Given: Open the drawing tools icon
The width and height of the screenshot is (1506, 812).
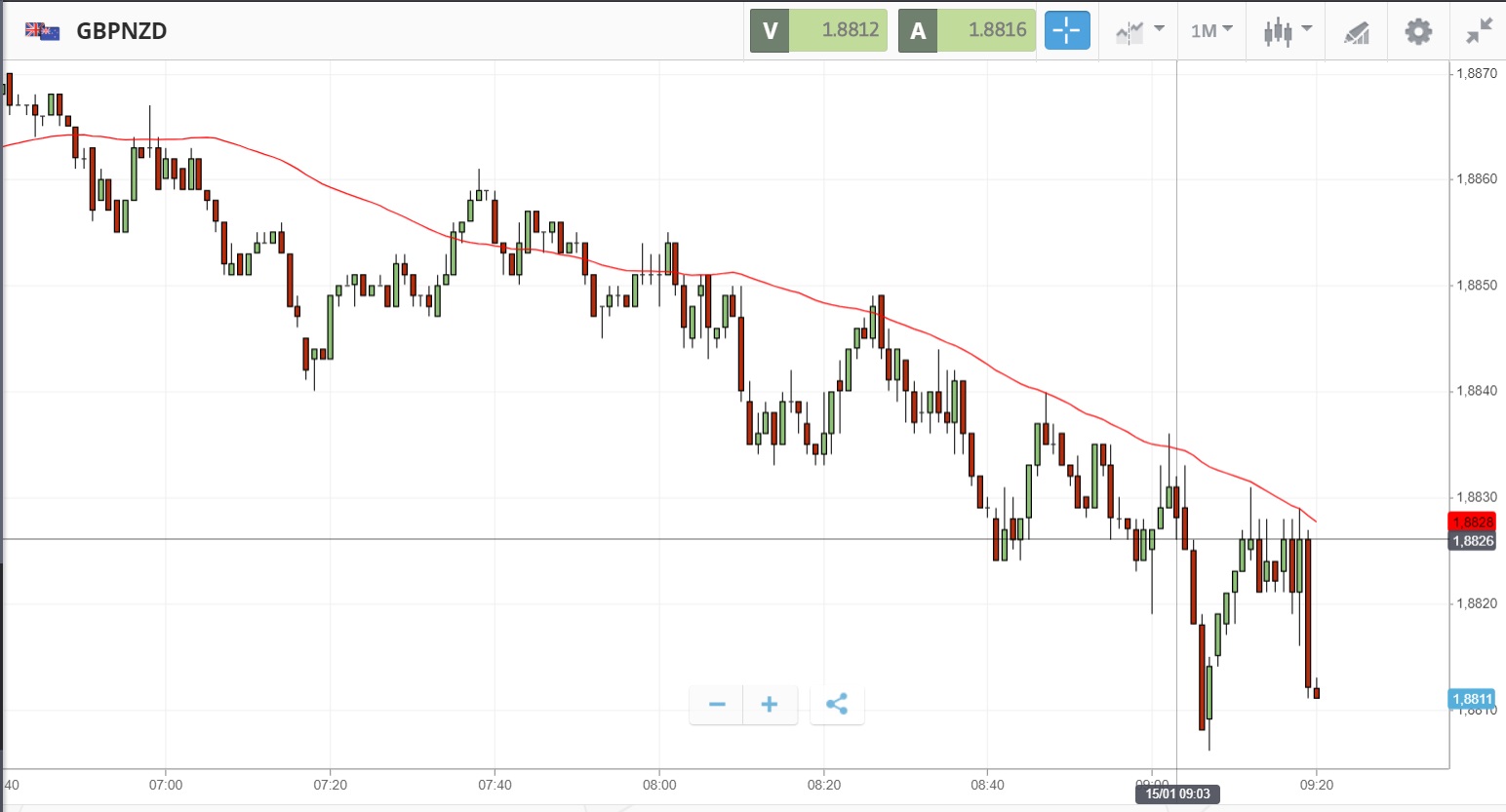Looking at the screenshot, I should [x=1357, y=32].
